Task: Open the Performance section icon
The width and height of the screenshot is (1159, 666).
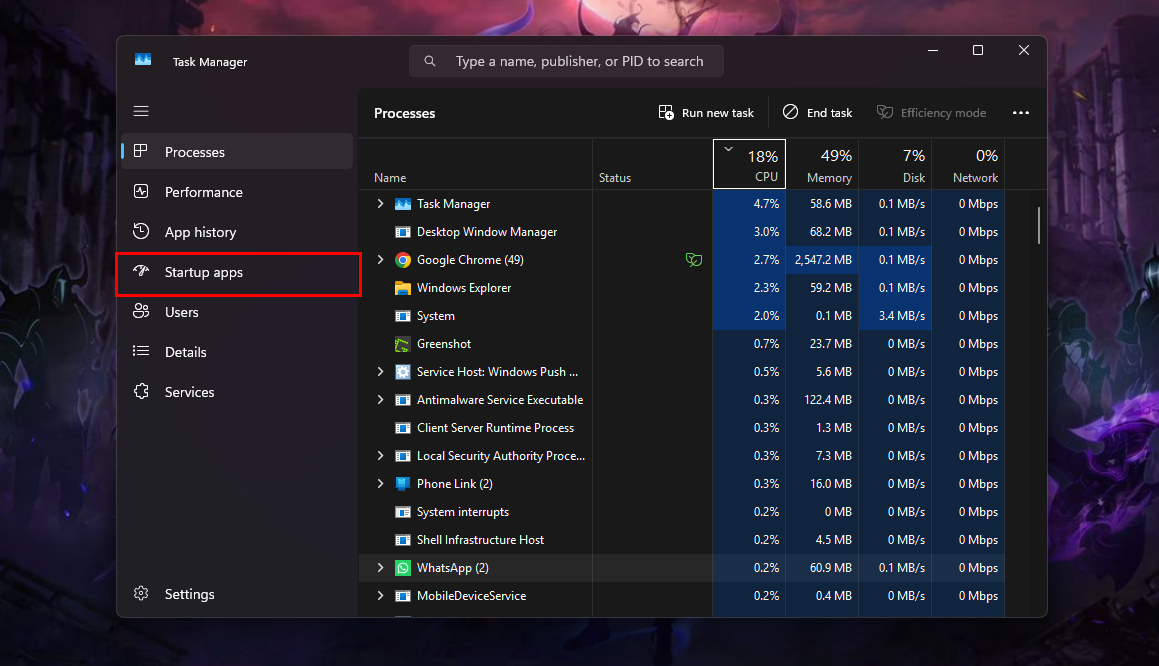Action: (141, 191)
